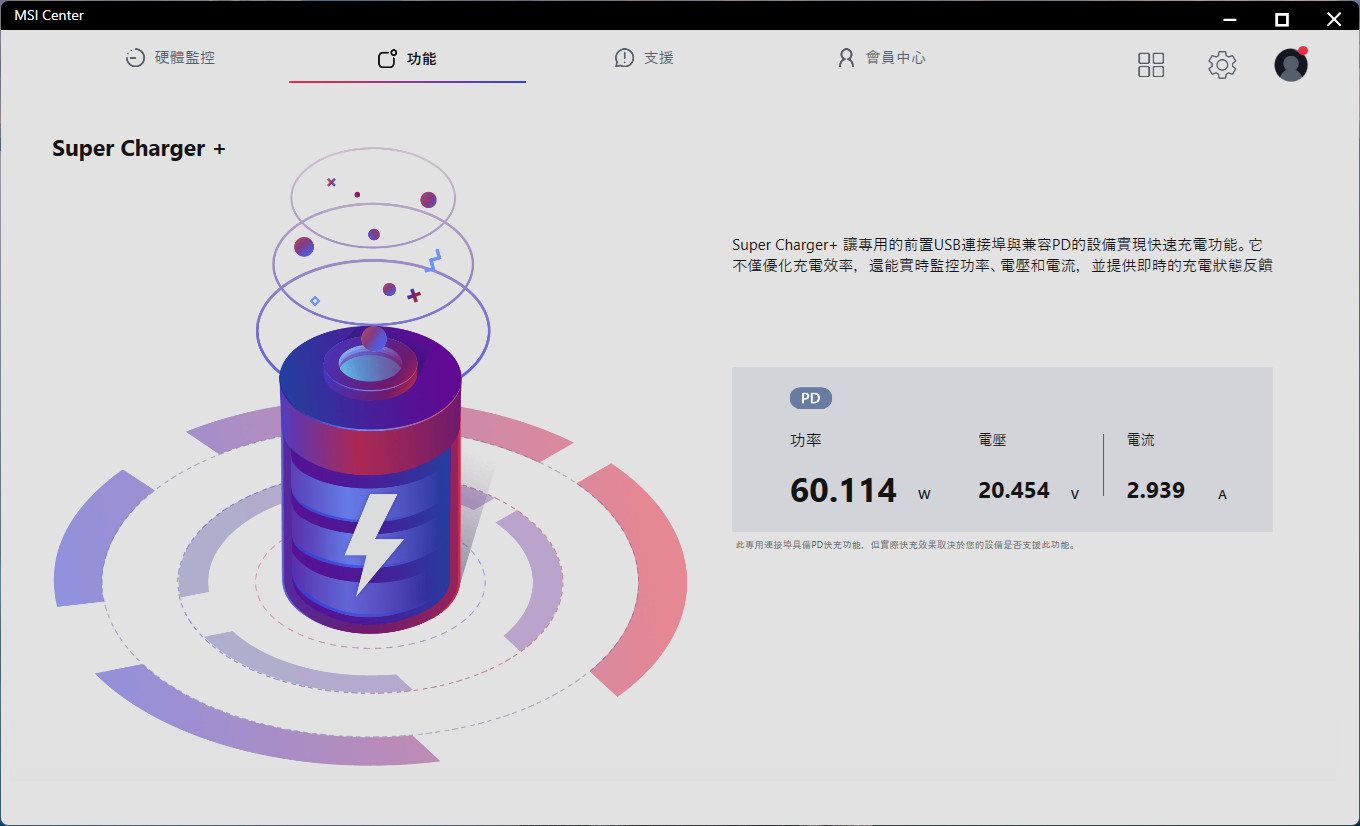Click the 60.114 W power reading

pos(844,491)
